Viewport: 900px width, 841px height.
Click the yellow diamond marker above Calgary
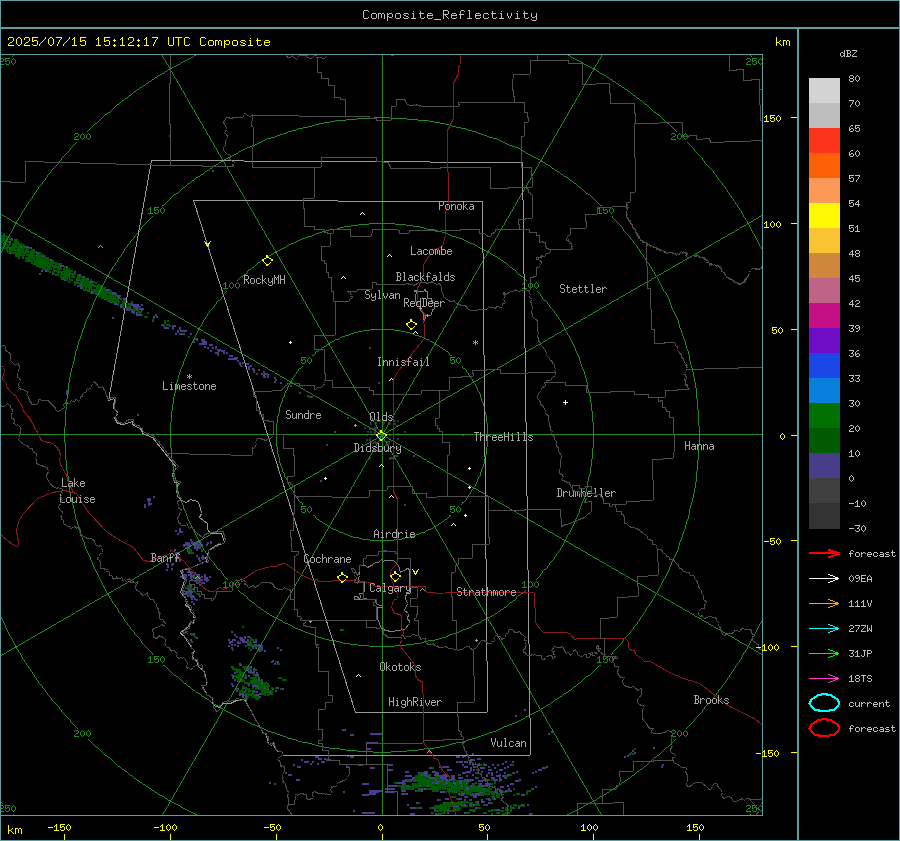[x=395, y=576]
